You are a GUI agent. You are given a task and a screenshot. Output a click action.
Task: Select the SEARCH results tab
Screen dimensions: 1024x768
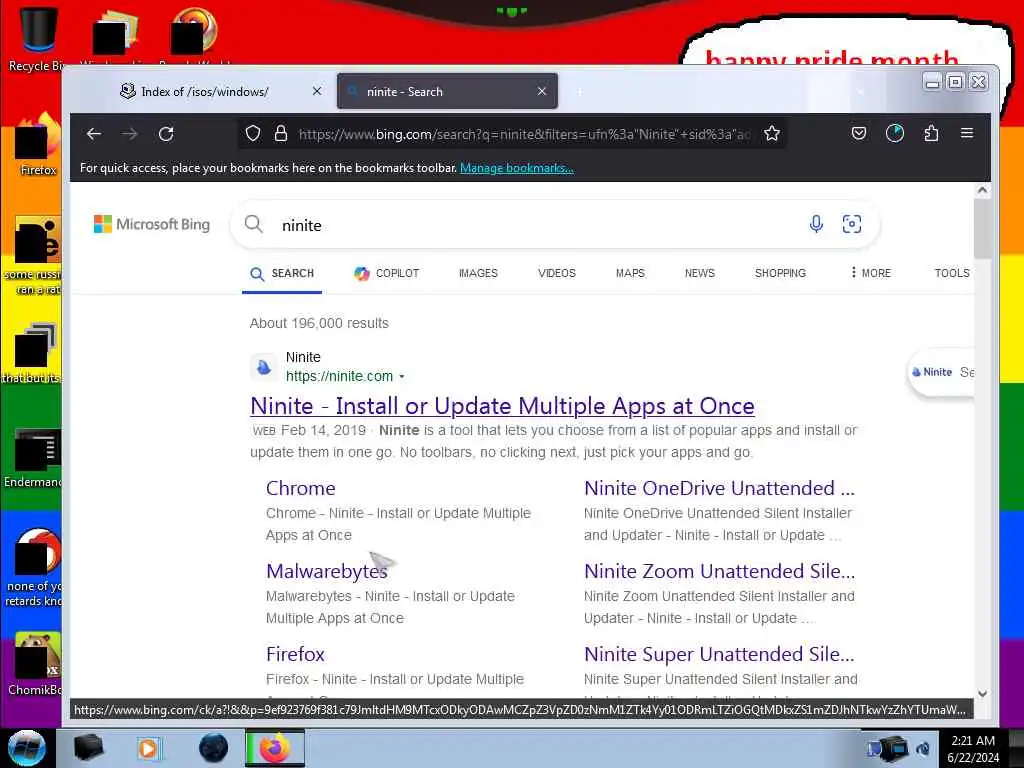coord(282,273)
